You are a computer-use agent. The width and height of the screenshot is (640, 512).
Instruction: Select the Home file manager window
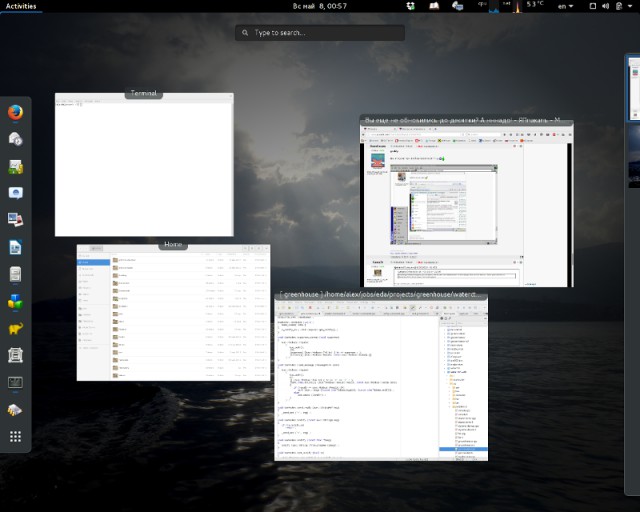click(x=173, y=312)
